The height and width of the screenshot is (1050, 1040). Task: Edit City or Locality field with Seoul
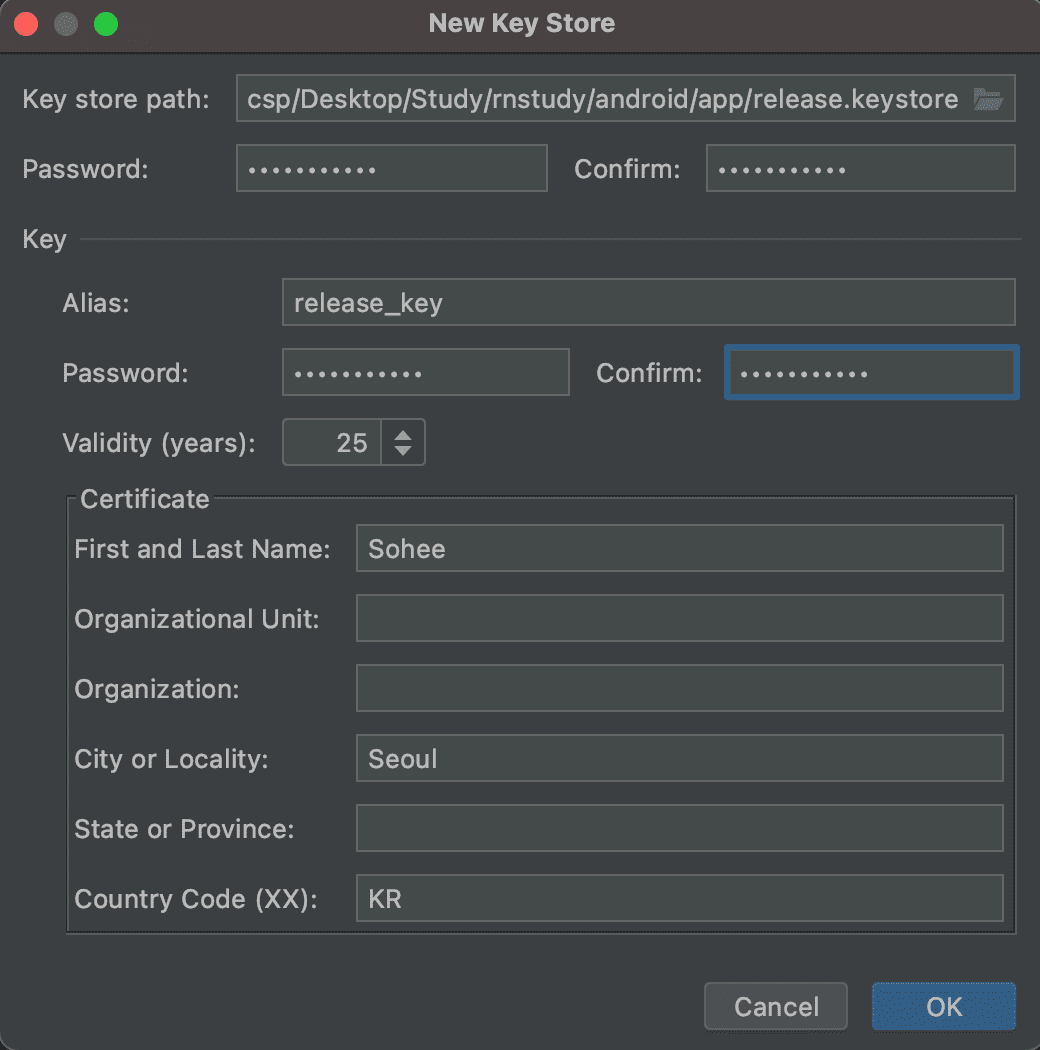[x=679, y=759]
